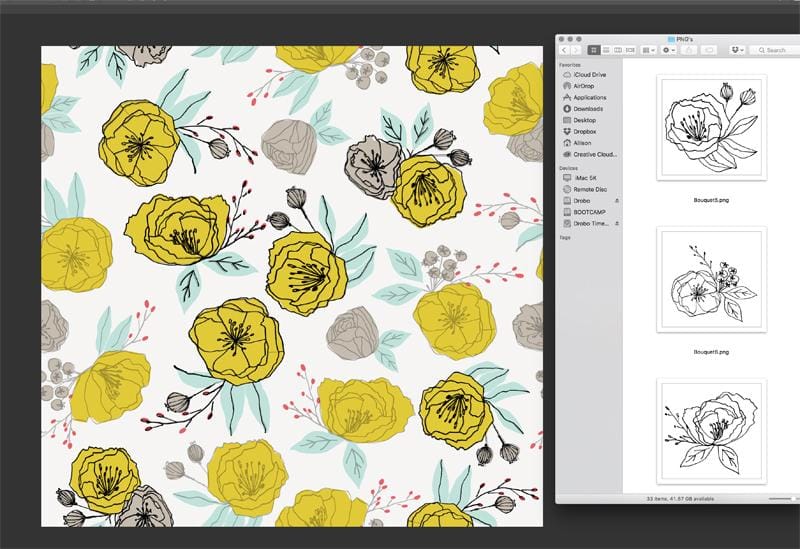Click the Finder Search field
This screenshot has height=549, width=800.
[x=776, y=50]
